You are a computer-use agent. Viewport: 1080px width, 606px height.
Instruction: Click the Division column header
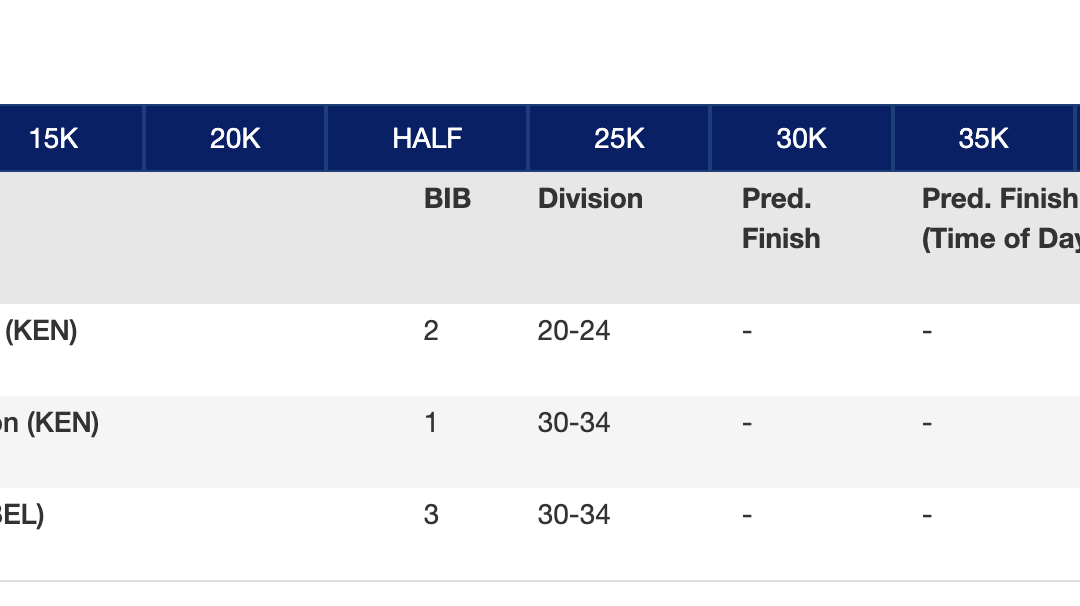pyautogui.click(x=590, y=199)
